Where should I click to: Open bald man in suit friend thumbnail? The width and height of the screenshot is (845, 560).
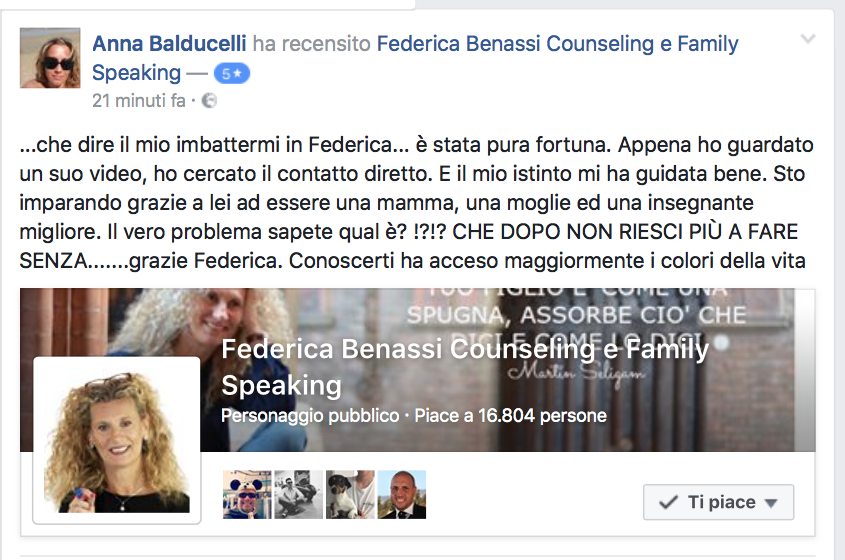click(x=402, y=494)
